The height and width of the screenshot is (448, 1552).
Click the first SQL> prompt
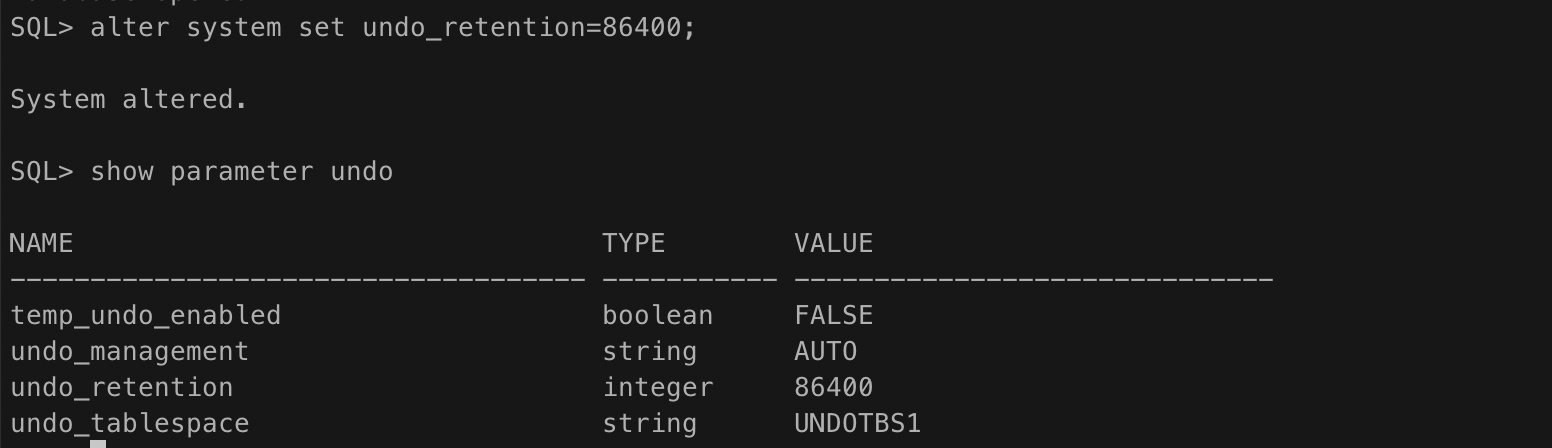pyautogui.click(x=41, y=27)
